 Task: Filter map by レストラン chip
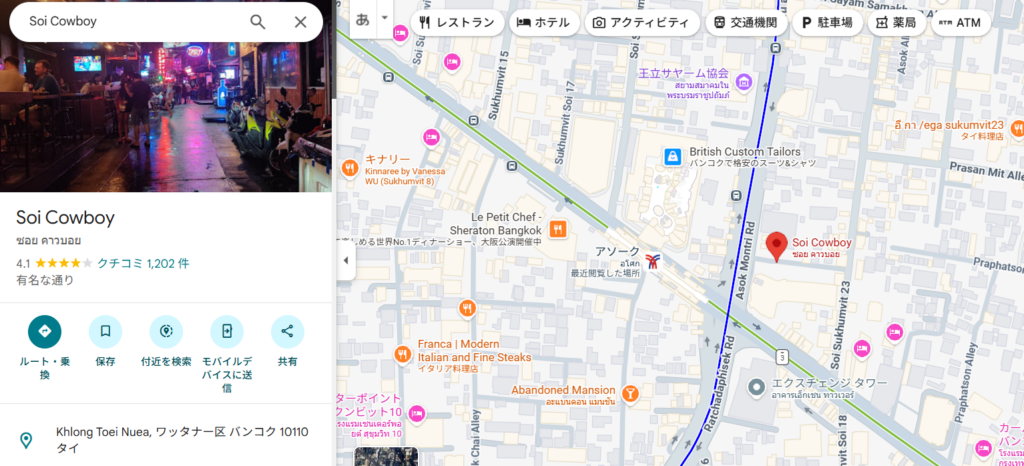pyautogui.click(x=457, y=23)
